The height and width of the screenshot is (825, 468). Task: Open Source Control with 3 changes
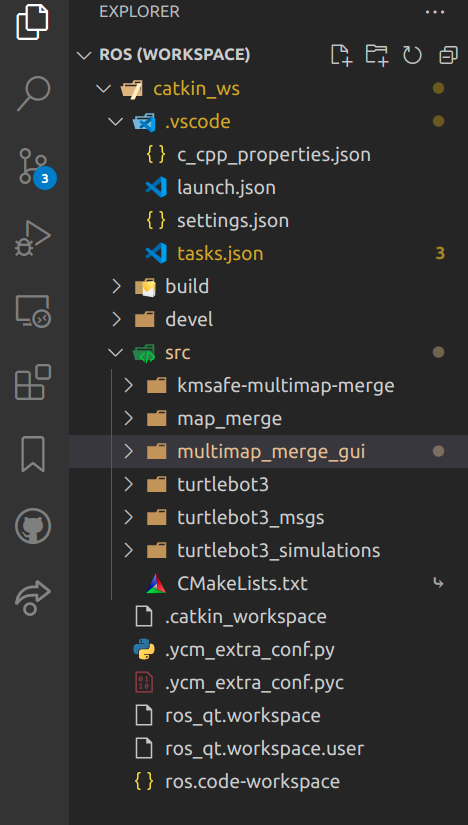point(35,167)
